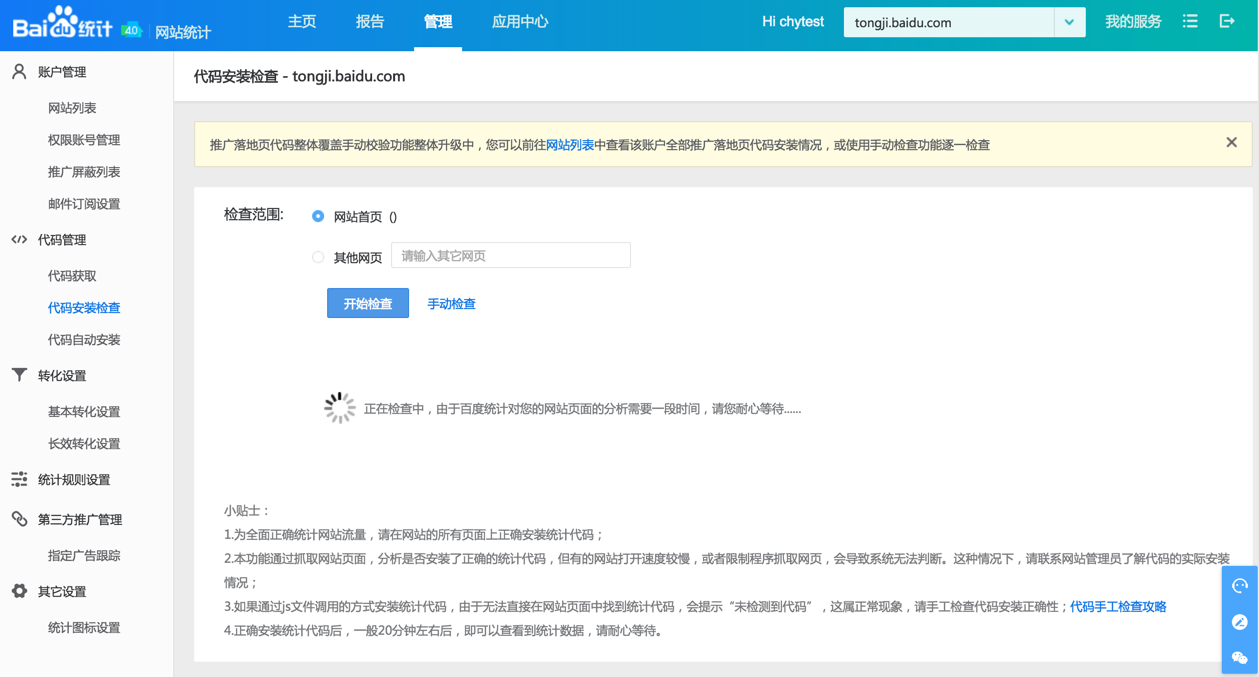Screen dimensions: 1259x677
Task: Click the logout icon in top bar
Action: (x=1227, y=21)
